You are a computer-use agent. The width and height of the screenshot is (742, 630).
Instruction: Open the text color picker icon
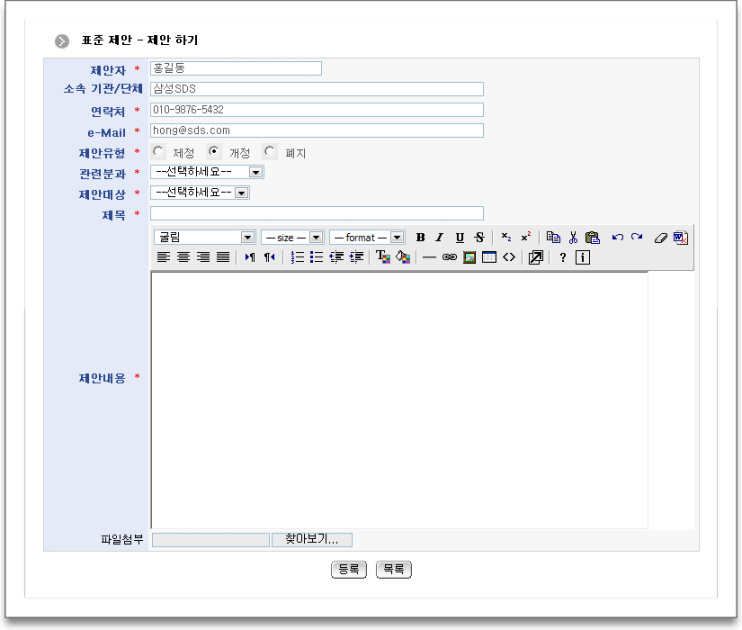pos(383,257)
